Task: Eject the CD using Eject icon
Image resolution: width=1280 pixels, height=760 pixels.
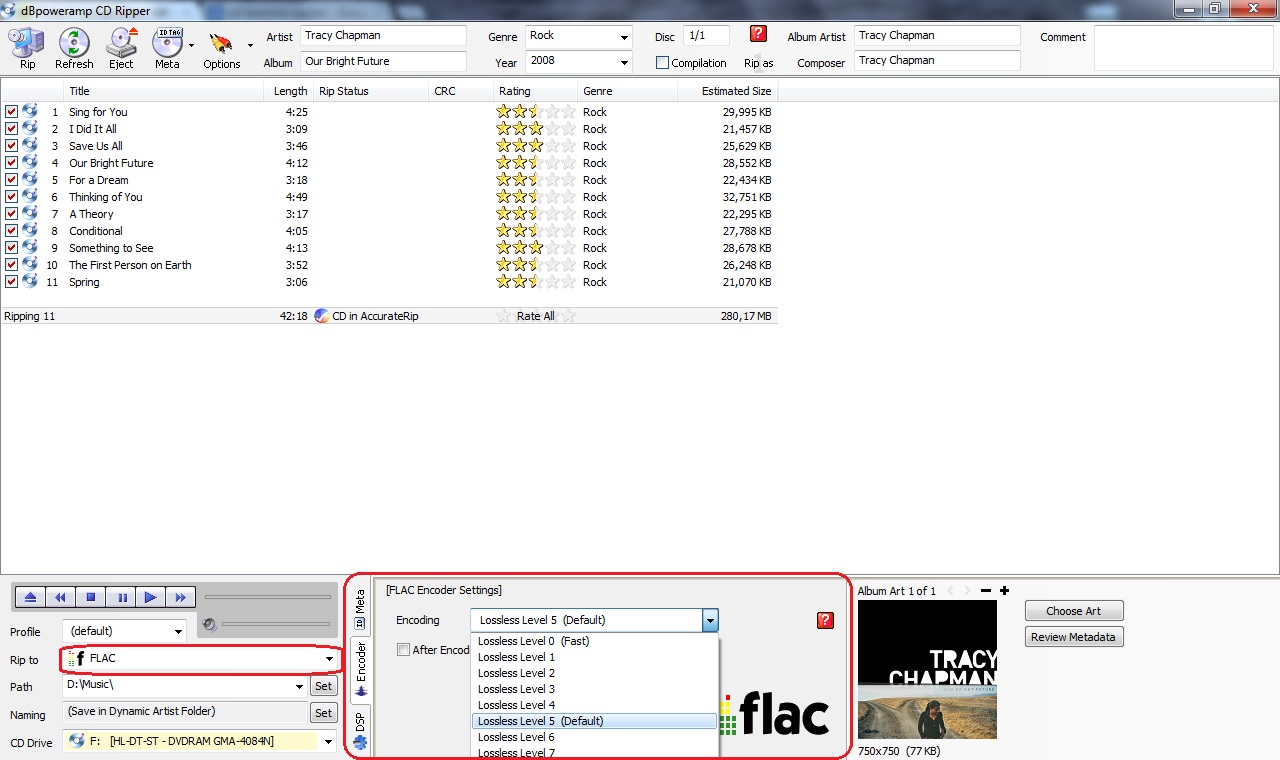Action: click(121, 46)
